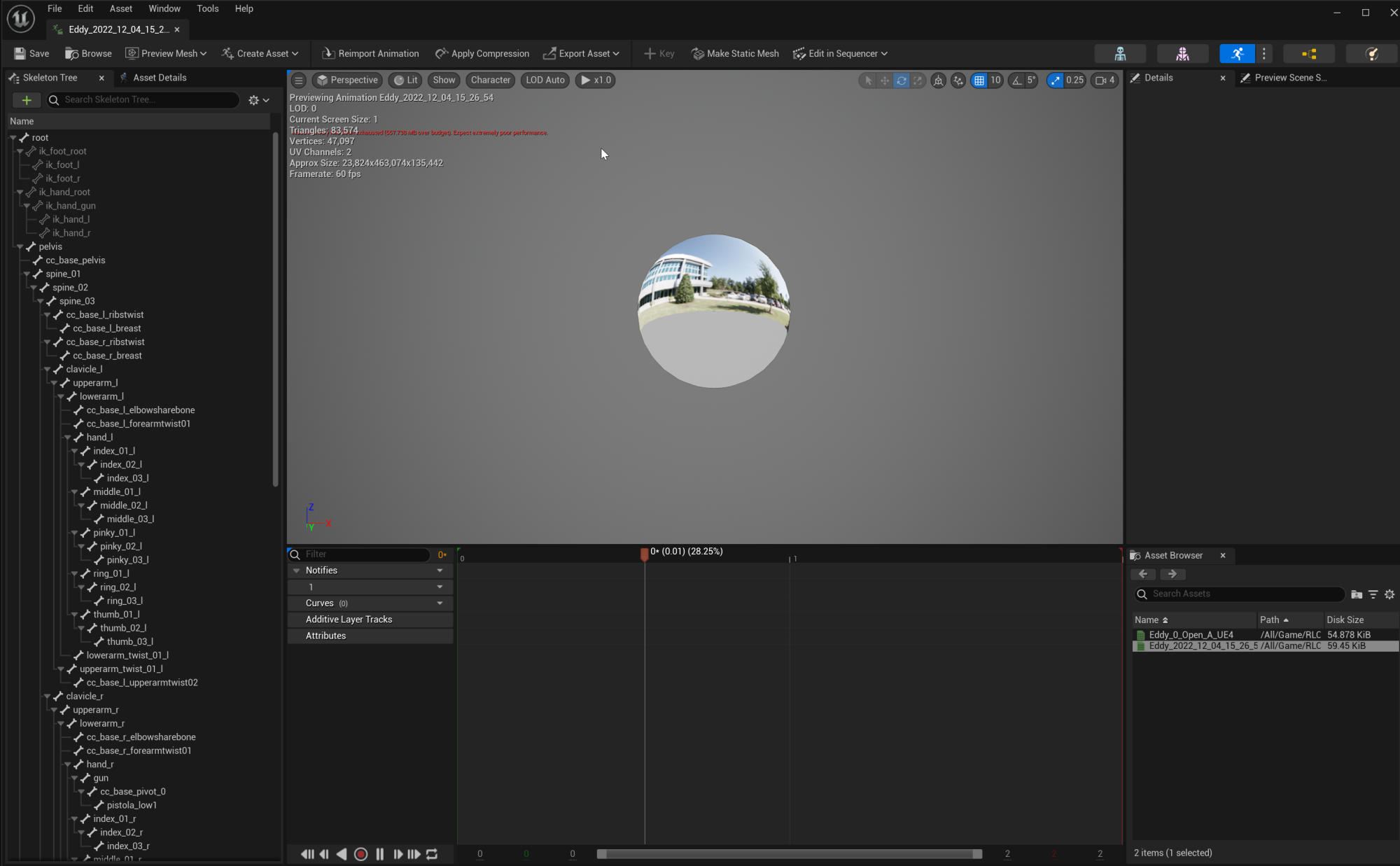
Task: Open the Curves track dropdown arrow
Action: (x=440, y=603)
